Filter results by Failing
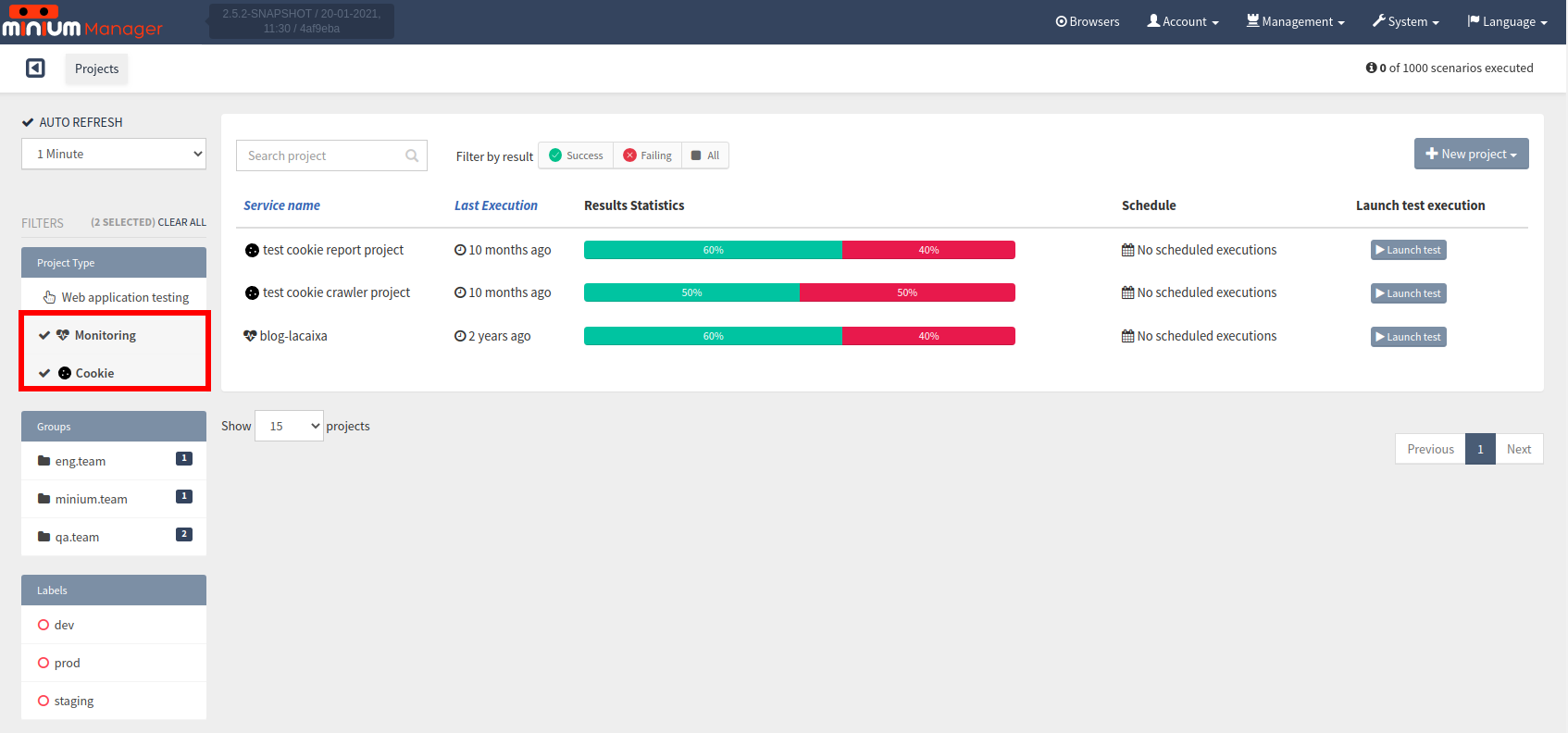1568x733 pixels. tap(647, 155)
